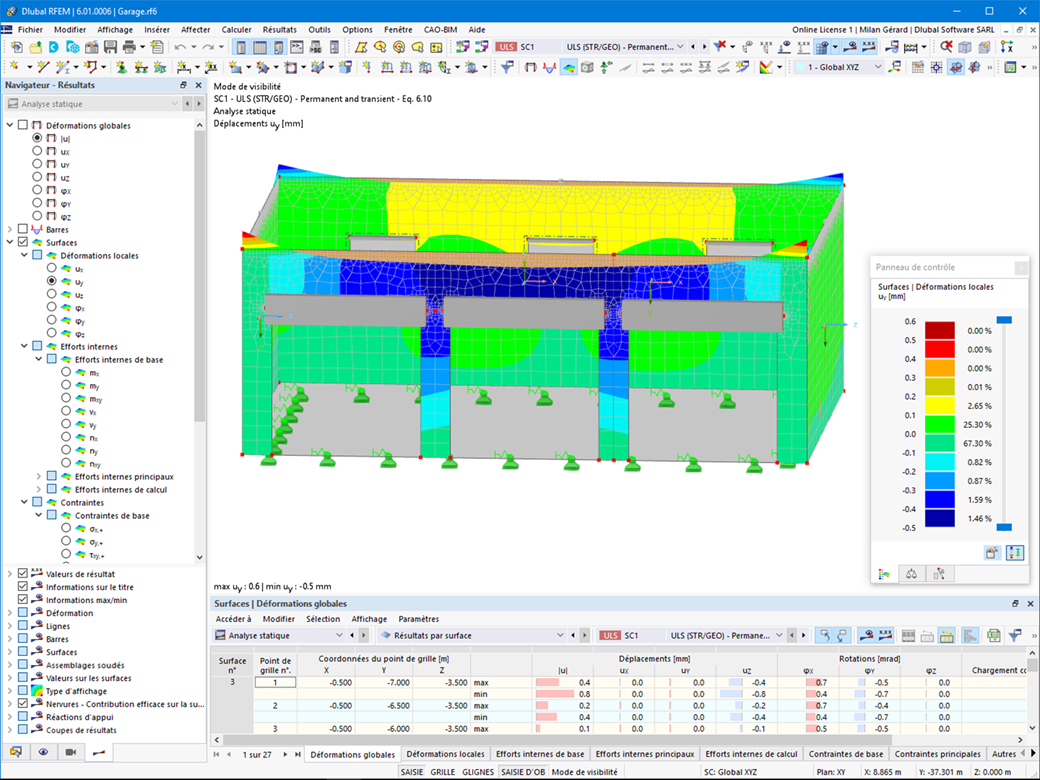Screen dimensions: 1040x780
Task: Click the save (floppy disk) toolbar icon
Action: pos(110,47)
